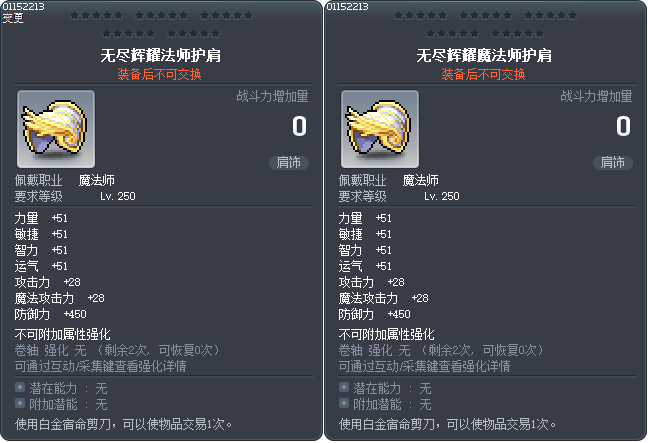Click the 潜在能力 bullet icon in the left tooltip

pos(20,387)
